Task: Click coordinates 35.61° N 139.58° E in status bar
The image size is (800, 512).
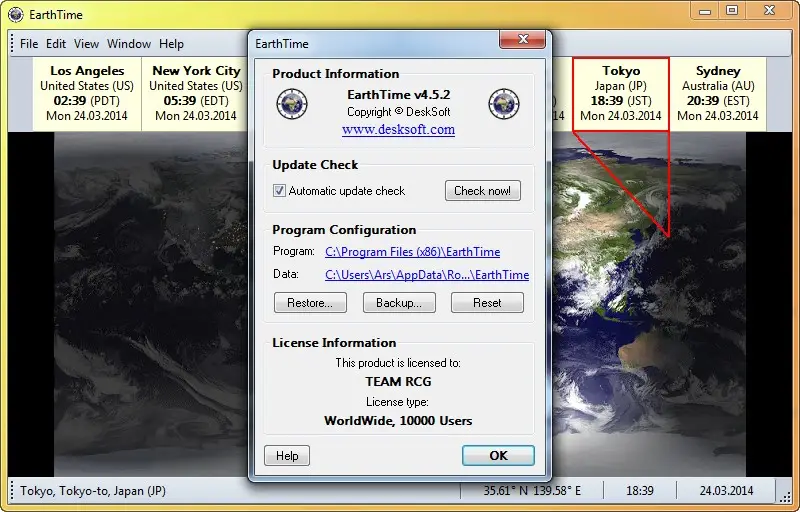Action: [532, 491]
